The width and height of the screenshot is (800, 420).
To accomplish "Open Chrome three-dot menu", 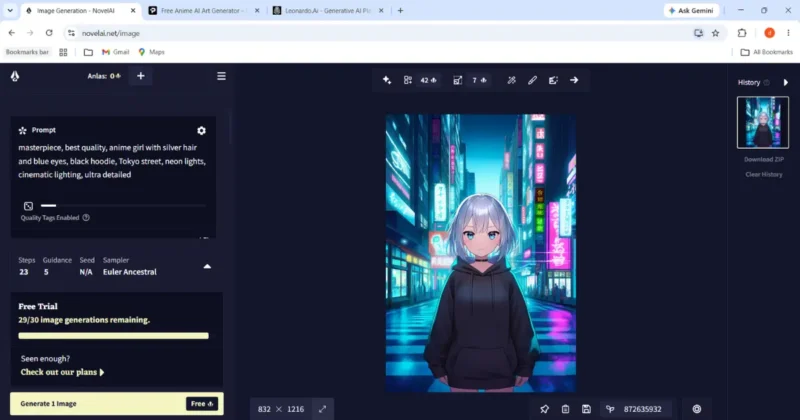I will 788,33.
